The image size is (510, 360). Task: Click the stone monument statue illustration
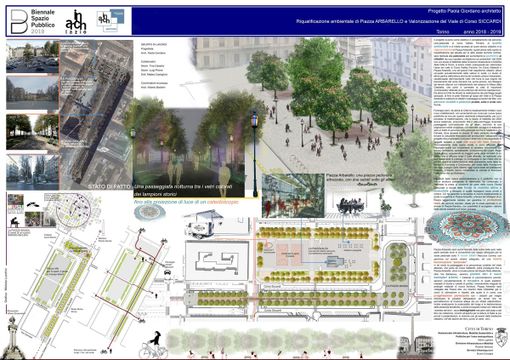pyautogui.click(x=12, y=338)
